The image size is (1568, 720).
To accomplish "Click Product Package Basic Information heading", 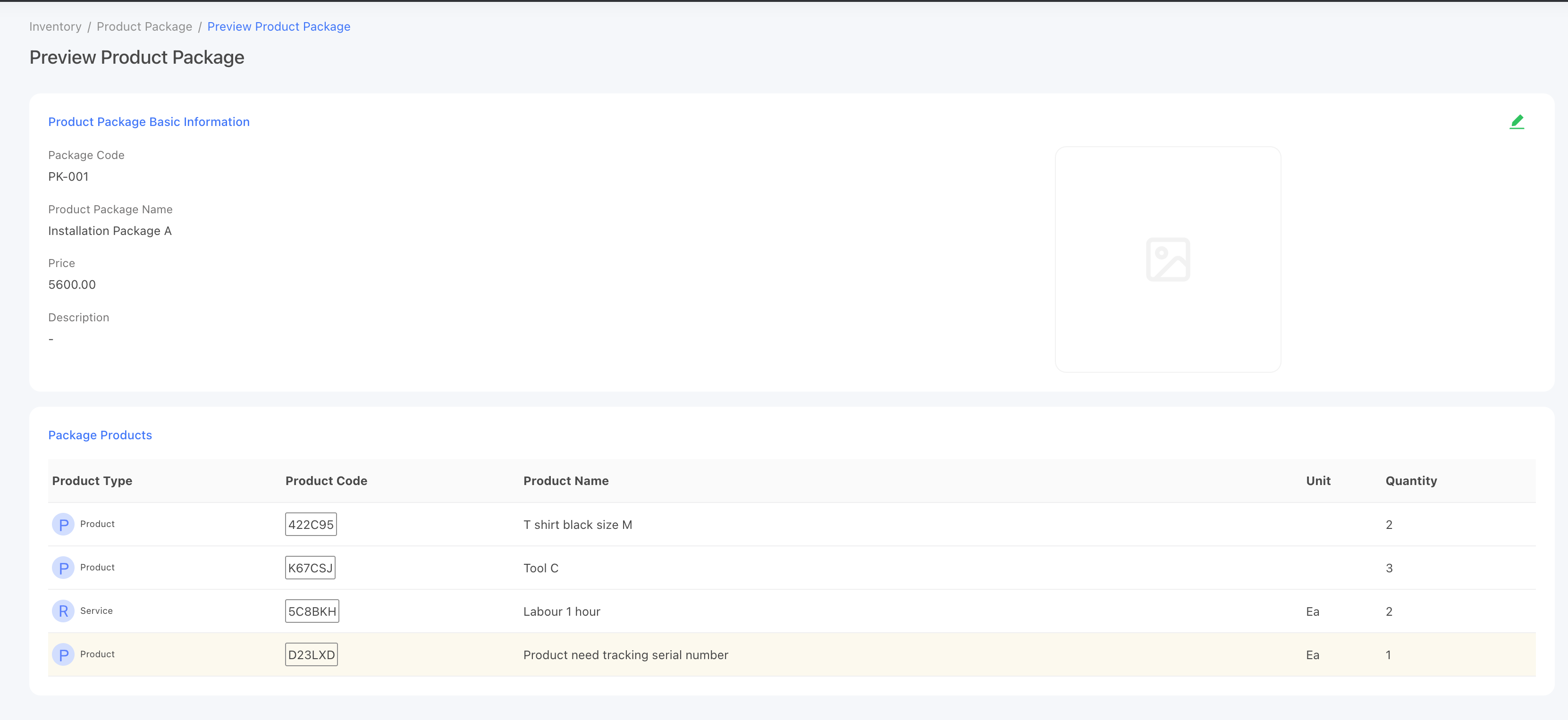I will [149, 122].
